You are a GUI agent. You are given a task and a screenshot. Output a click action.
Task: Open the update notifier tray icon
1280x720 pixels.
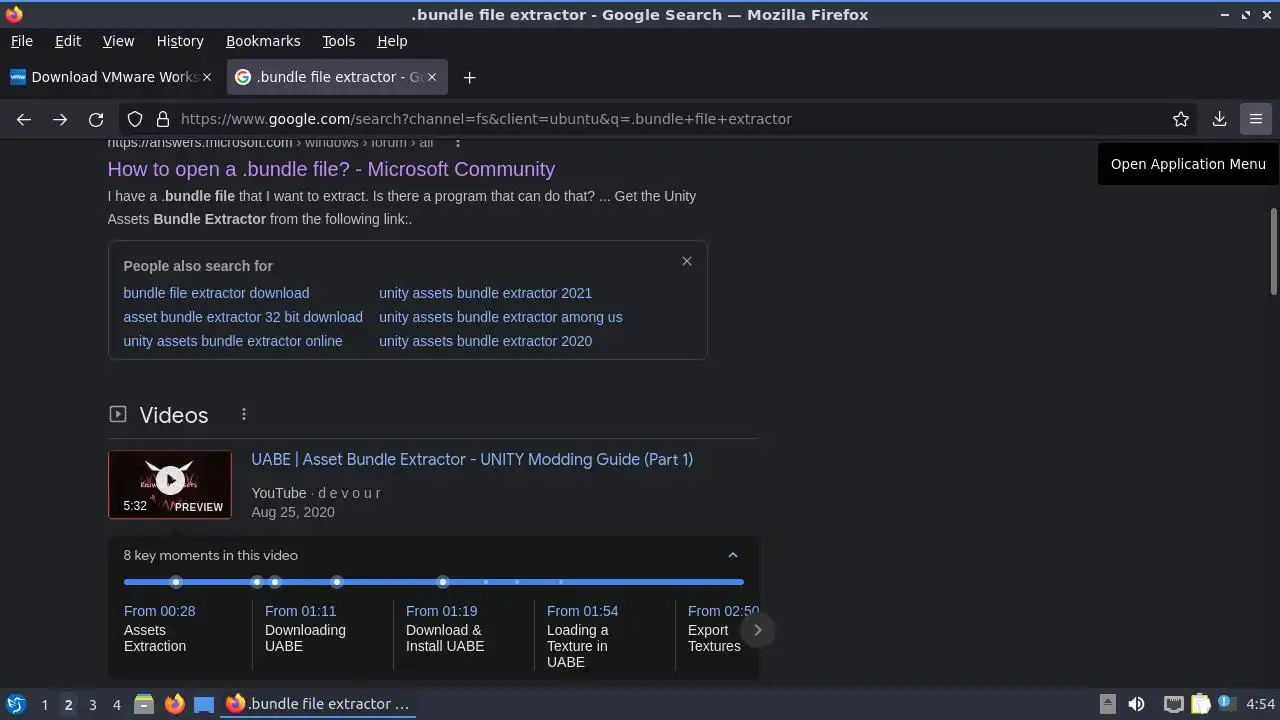click(1226, 704)
